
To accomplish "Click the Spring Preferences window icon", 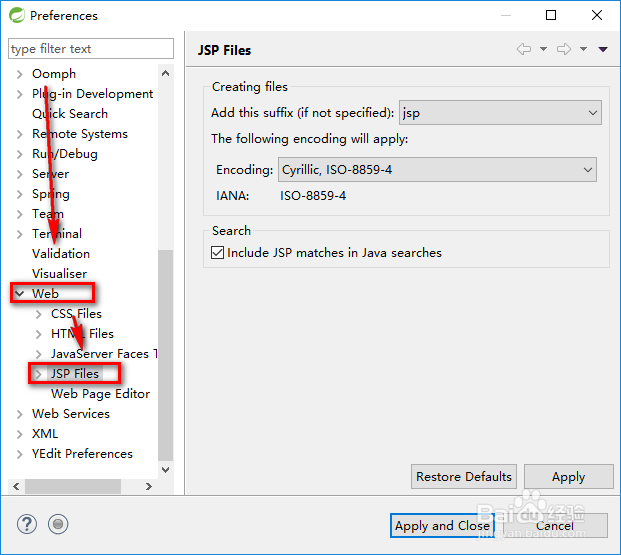I will pyautogui.click(x=15, y=16).
